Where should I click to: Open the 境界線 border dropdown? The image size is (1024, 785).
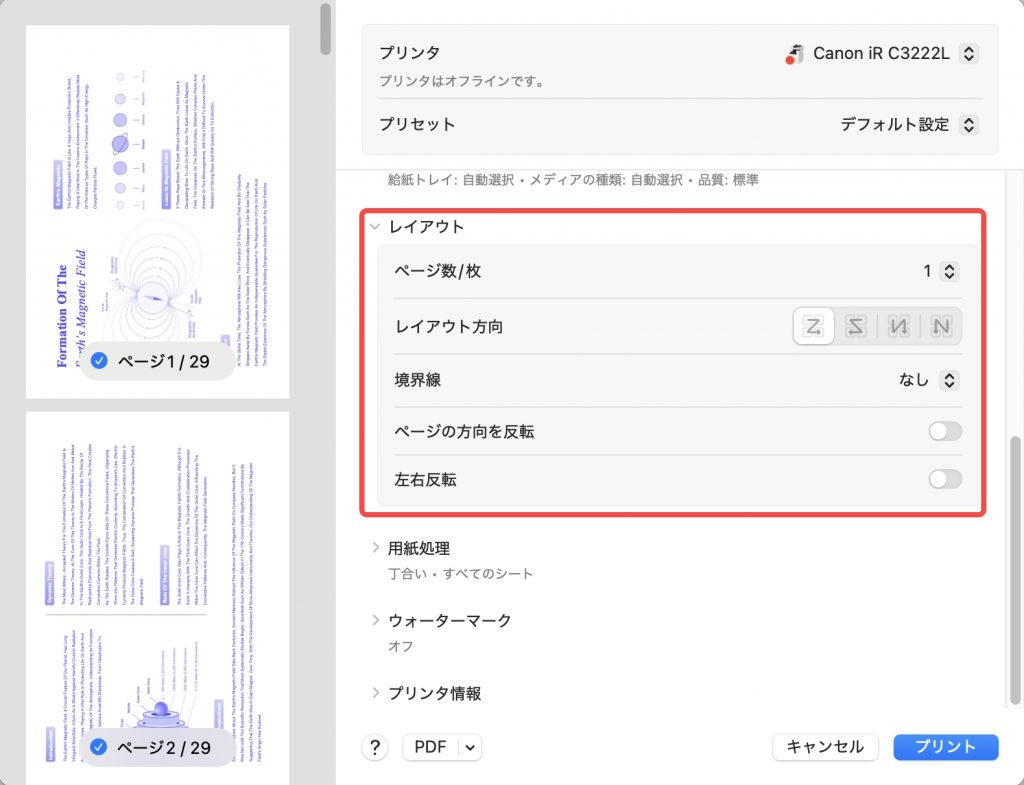pos(950,380)
